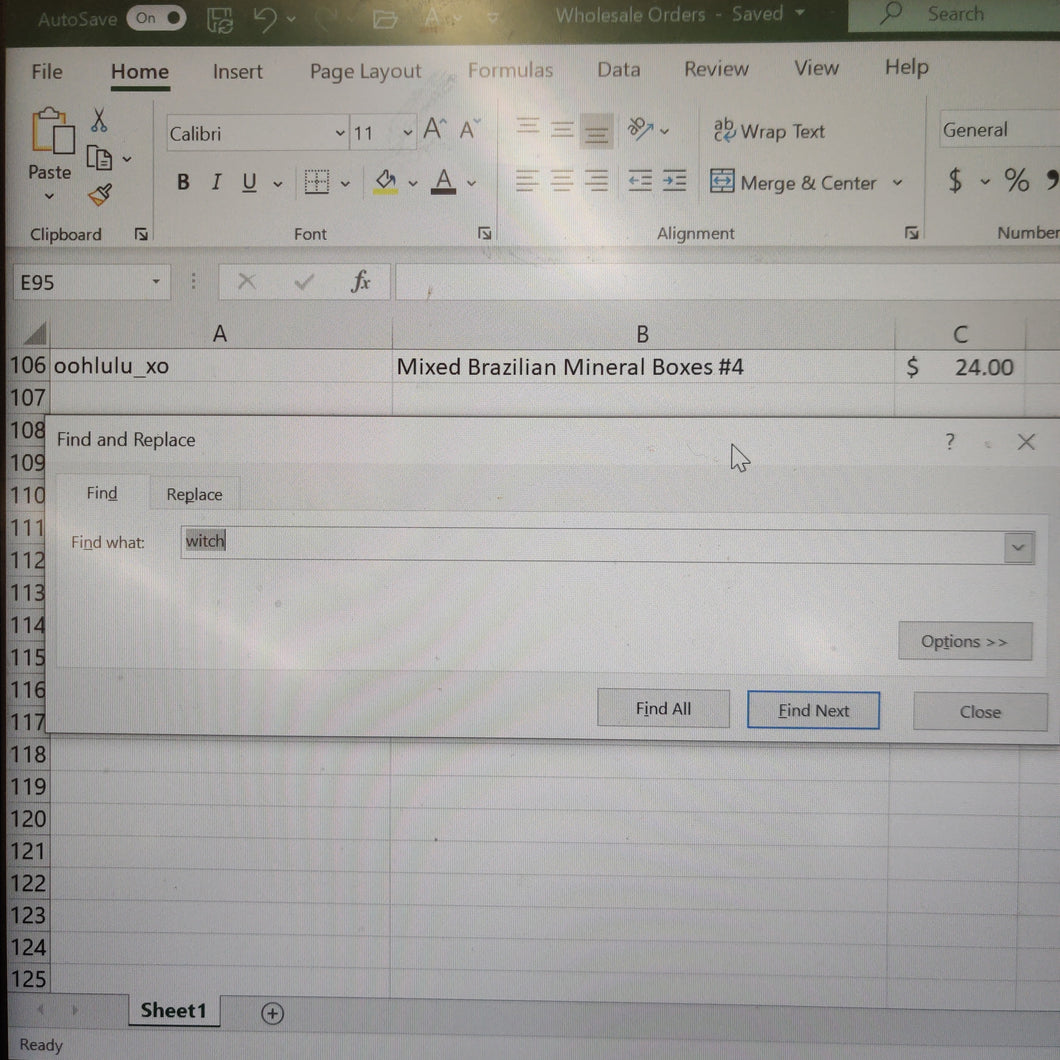Switch to the Replace tab
This screenshot has height=1060, width=1060.
point(194,494)
